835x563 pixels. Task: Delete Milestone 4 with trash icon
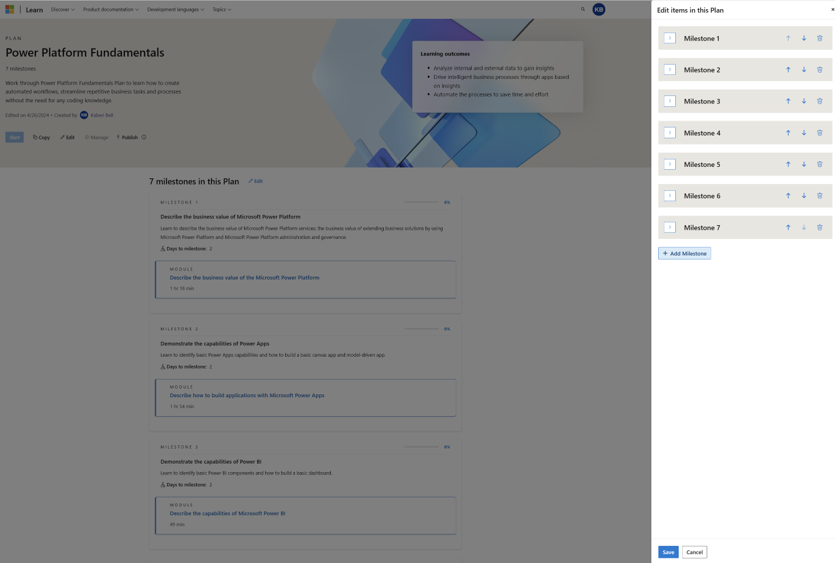click(820, 133)
